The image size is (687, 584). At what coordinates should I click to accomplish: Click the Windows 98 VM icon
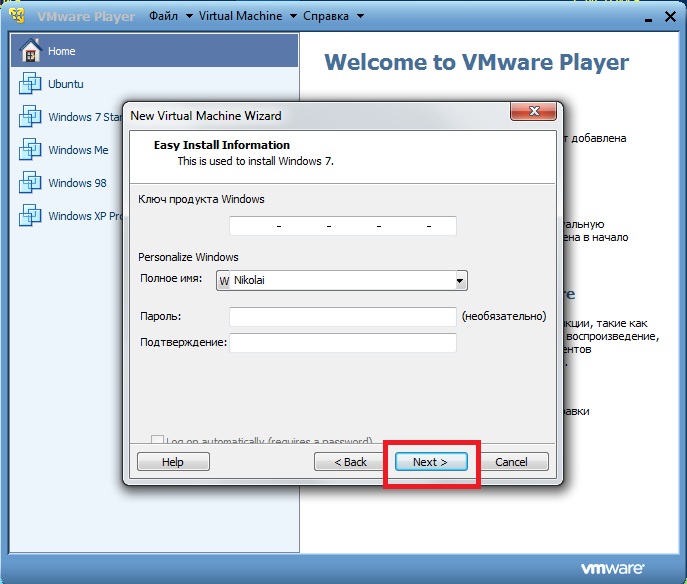click(x=30, y=182)
